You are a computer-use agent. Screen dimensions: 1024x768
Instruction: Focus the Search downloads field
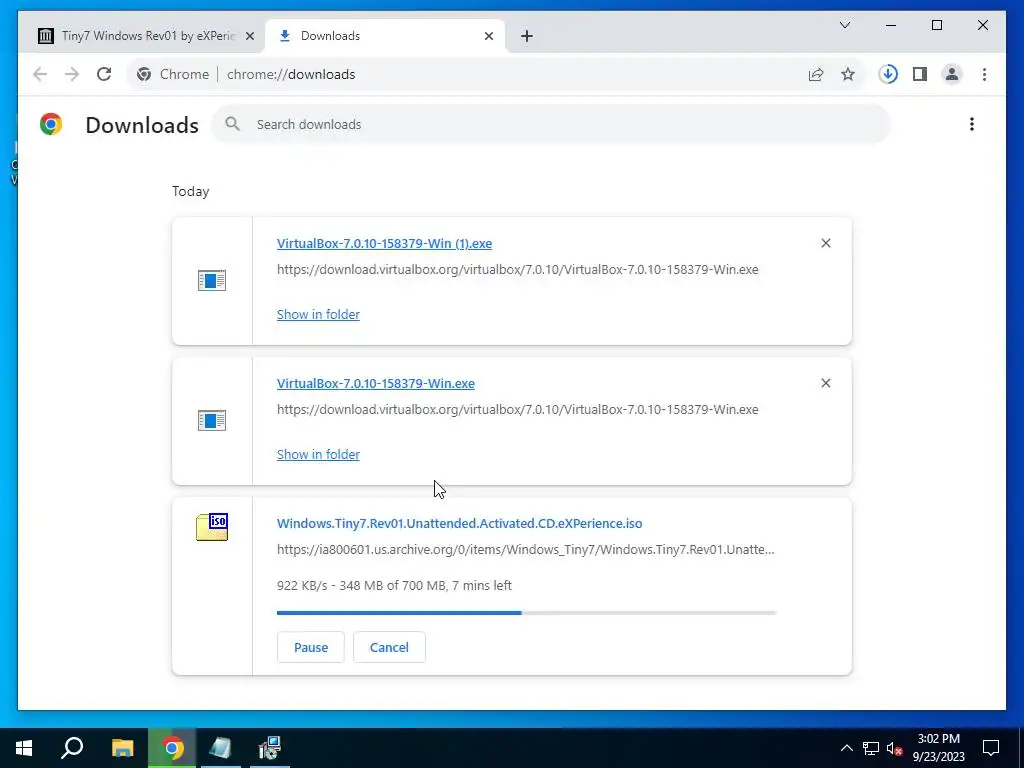pos(551,124)
